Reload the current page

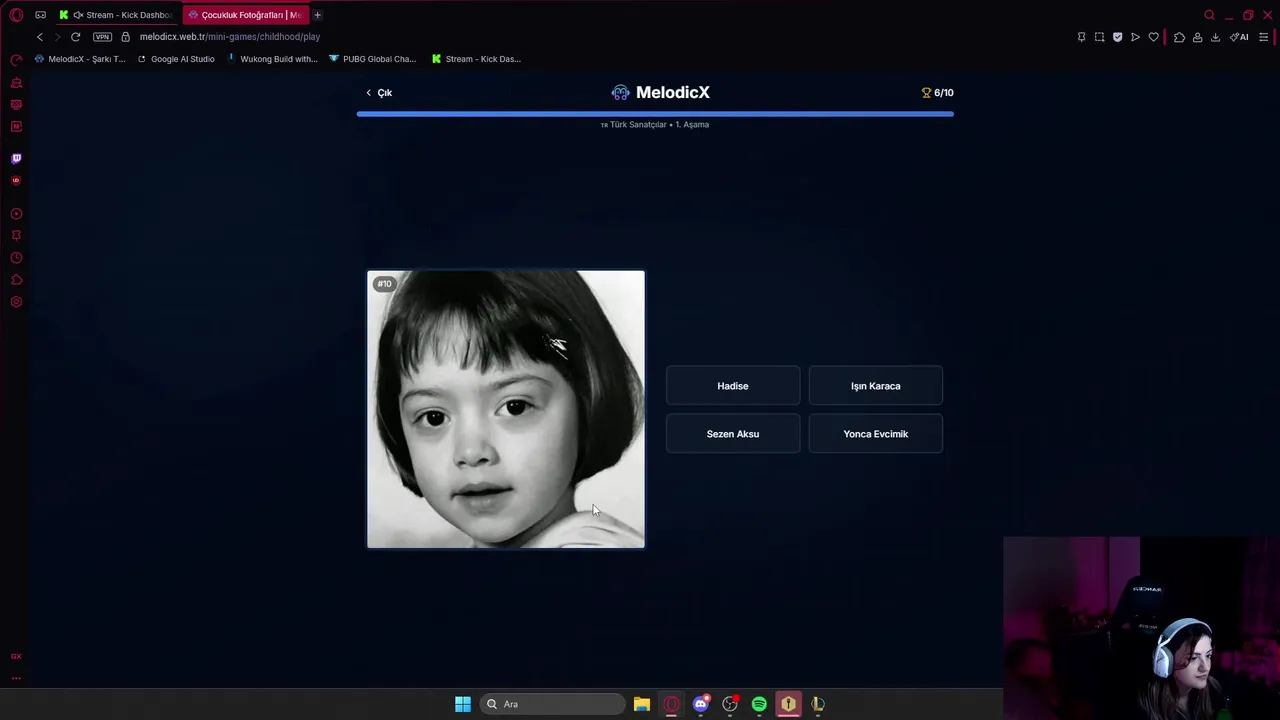[x=75, y=37]
